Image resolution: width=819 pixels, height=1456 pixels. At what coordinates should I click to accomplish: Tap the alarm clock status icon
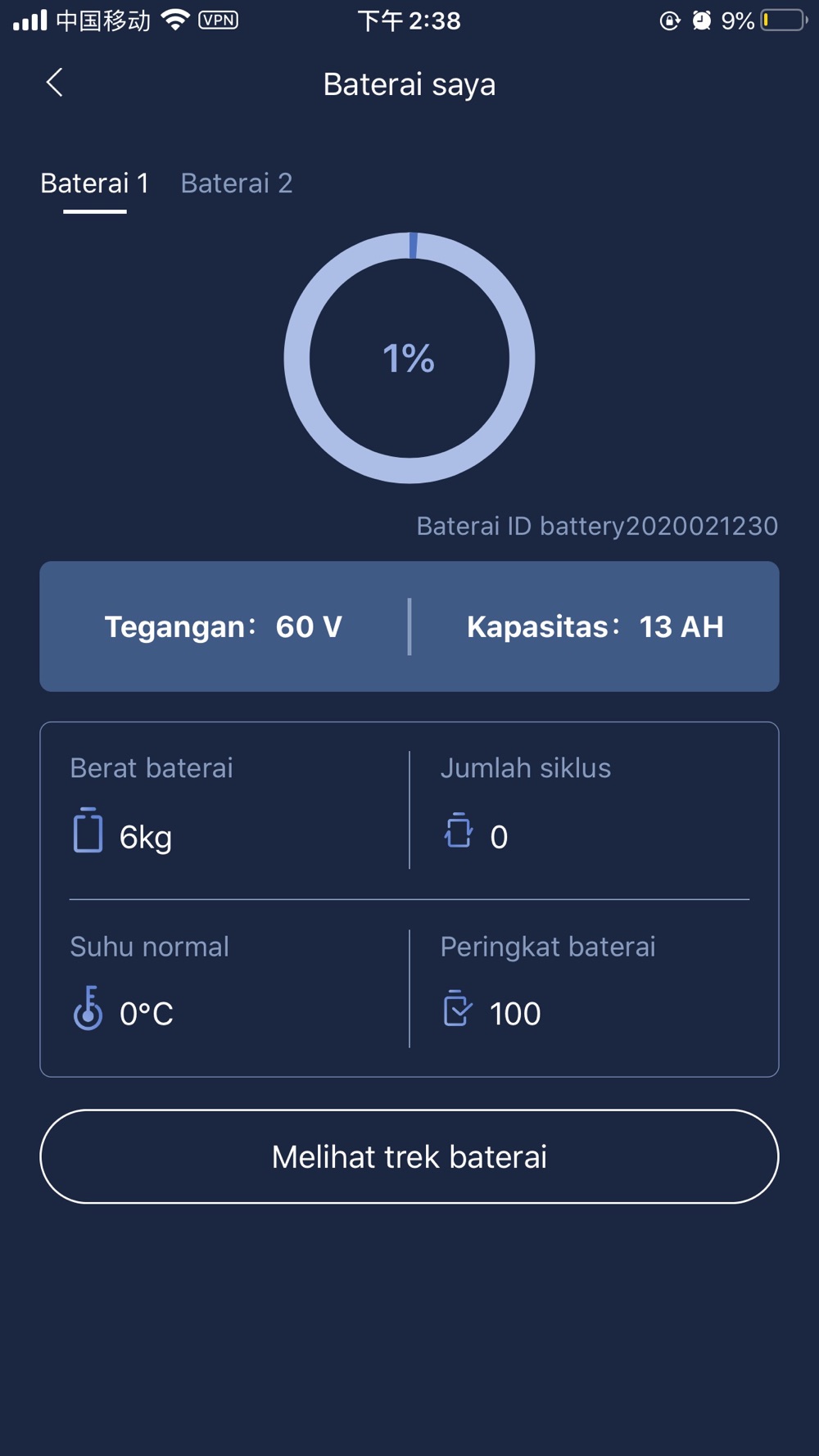coord(701,20)
